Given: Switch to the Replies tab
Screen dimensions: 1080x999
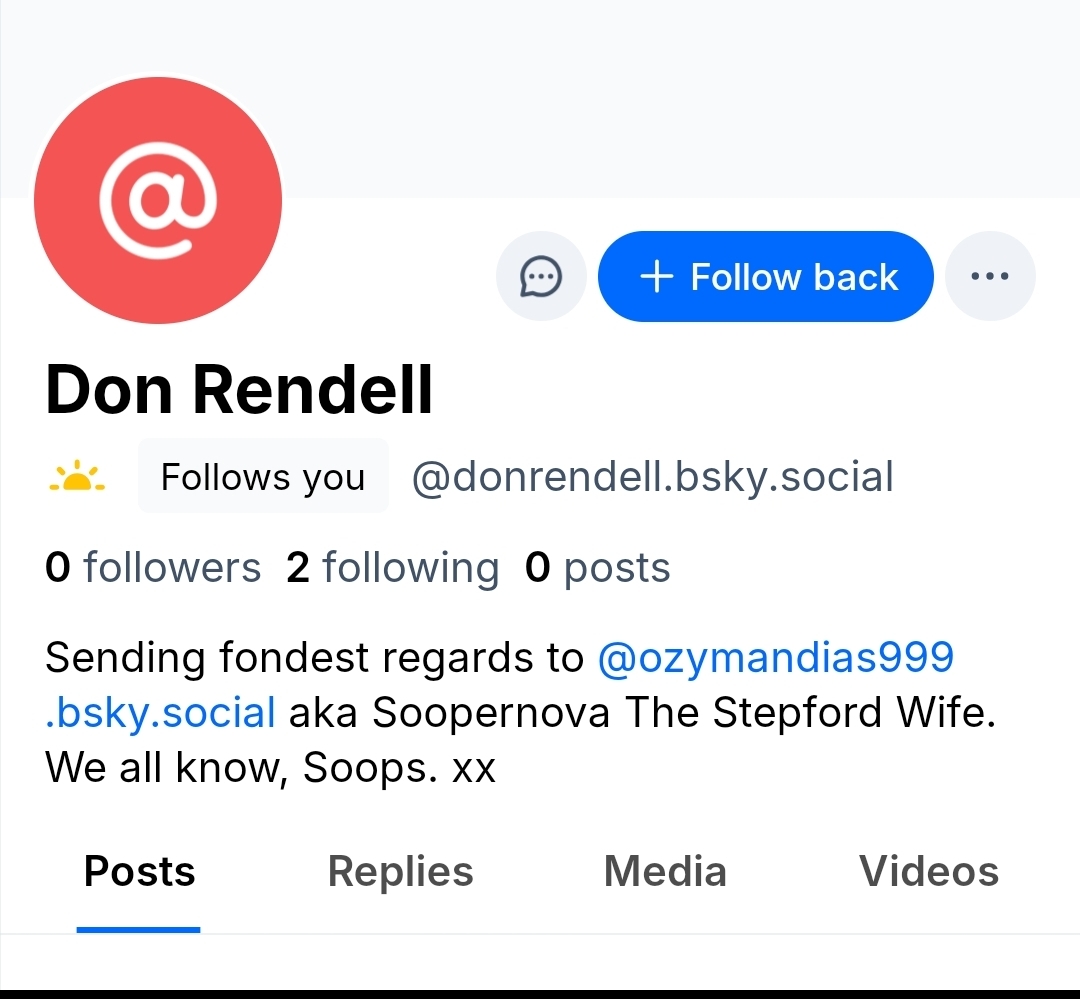Looking at the screenshot, I should point(400,872).
